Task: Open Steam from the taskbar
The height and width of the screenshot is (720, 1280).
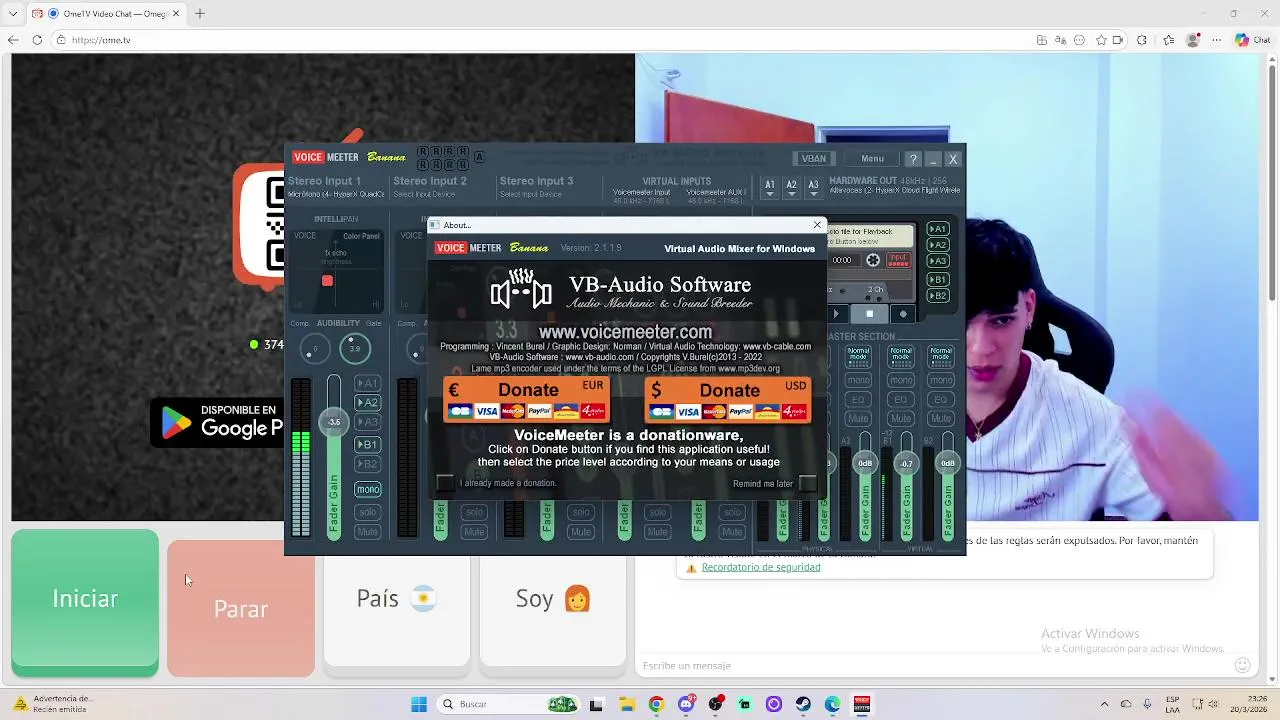Action: pyautogui.click(x=803, y=705)
